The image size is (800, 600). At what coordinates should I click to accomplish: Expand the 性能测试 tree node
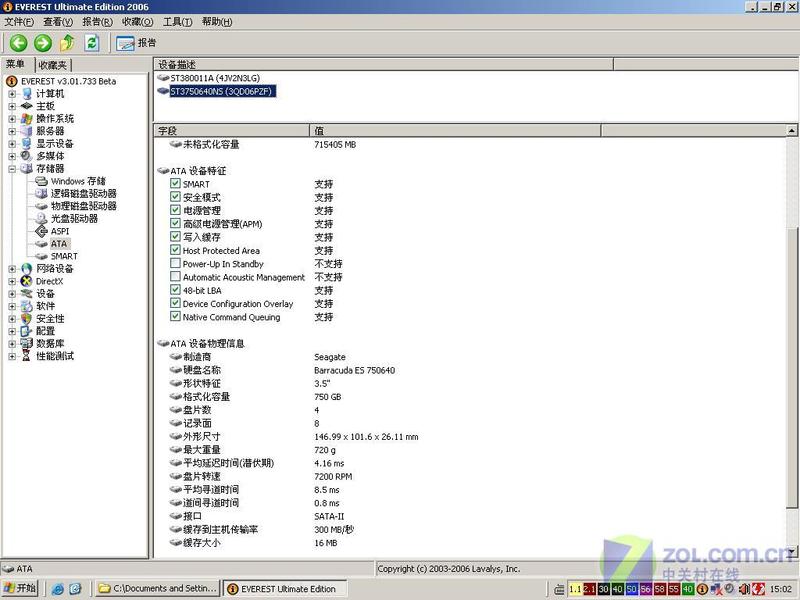[12, 356]
